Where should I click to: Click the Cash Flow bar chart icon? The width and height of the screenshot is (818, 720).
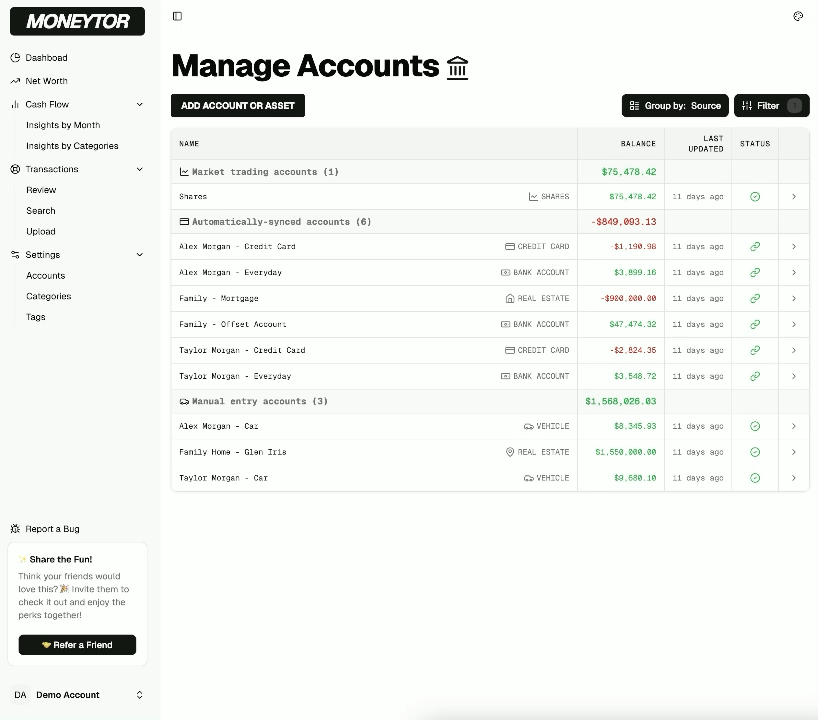pyautogui.click(x=14, y=103)
